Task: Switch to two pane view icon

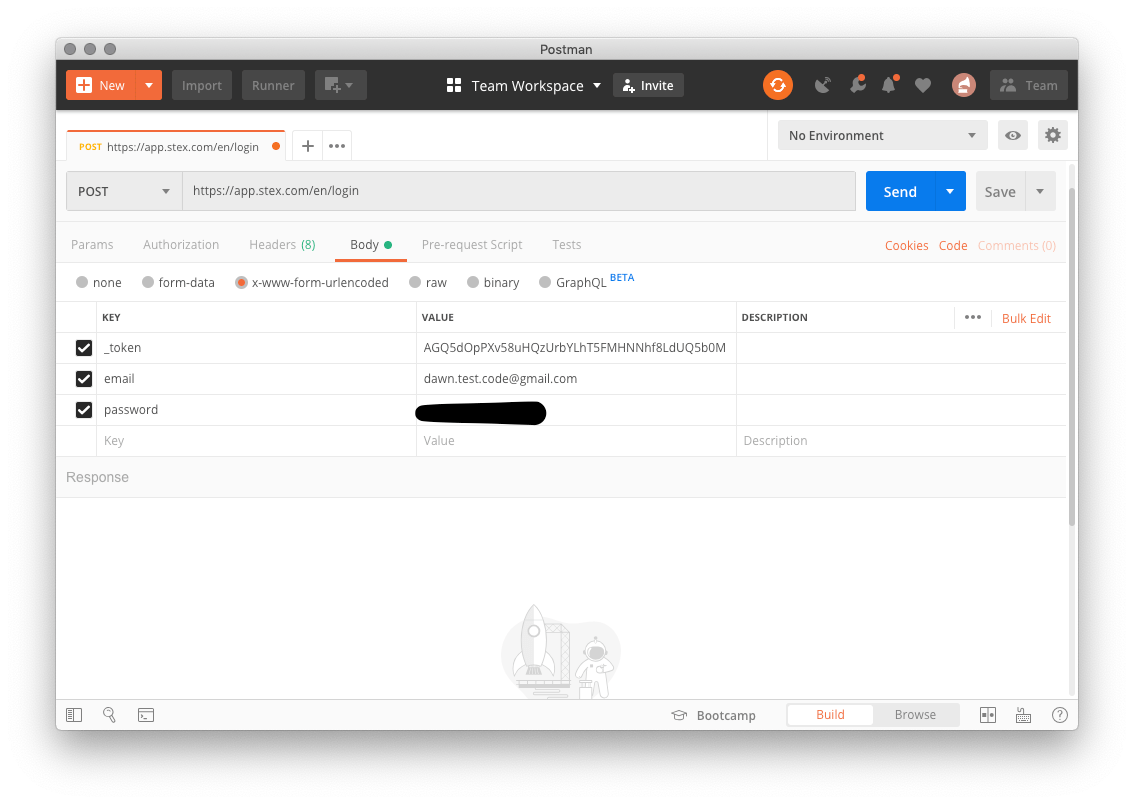Action: pyautogui.click(x=988, y=715)
